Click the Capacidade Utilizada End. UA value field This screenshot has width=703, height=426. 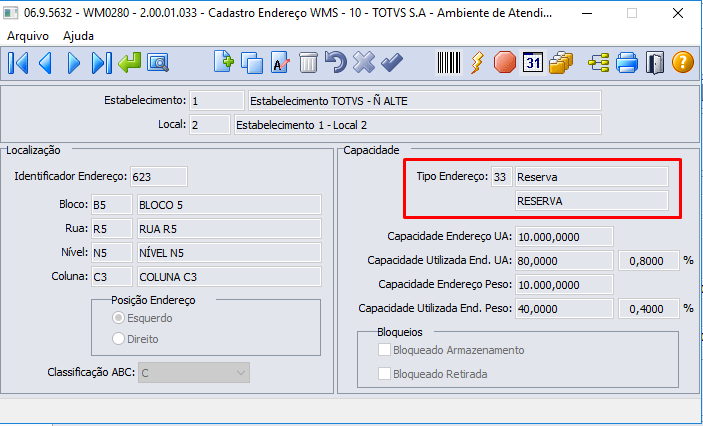[564, 261]
